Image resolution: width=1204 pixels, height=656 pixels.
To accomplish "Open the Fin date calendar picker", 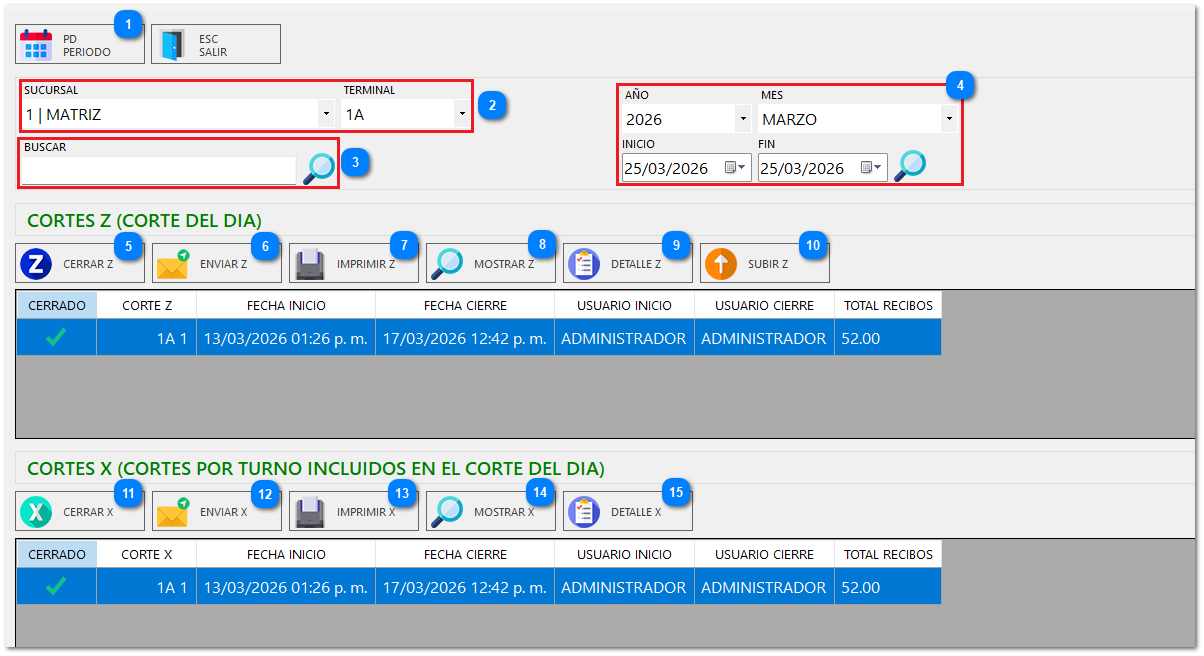I will pos(872,168).
